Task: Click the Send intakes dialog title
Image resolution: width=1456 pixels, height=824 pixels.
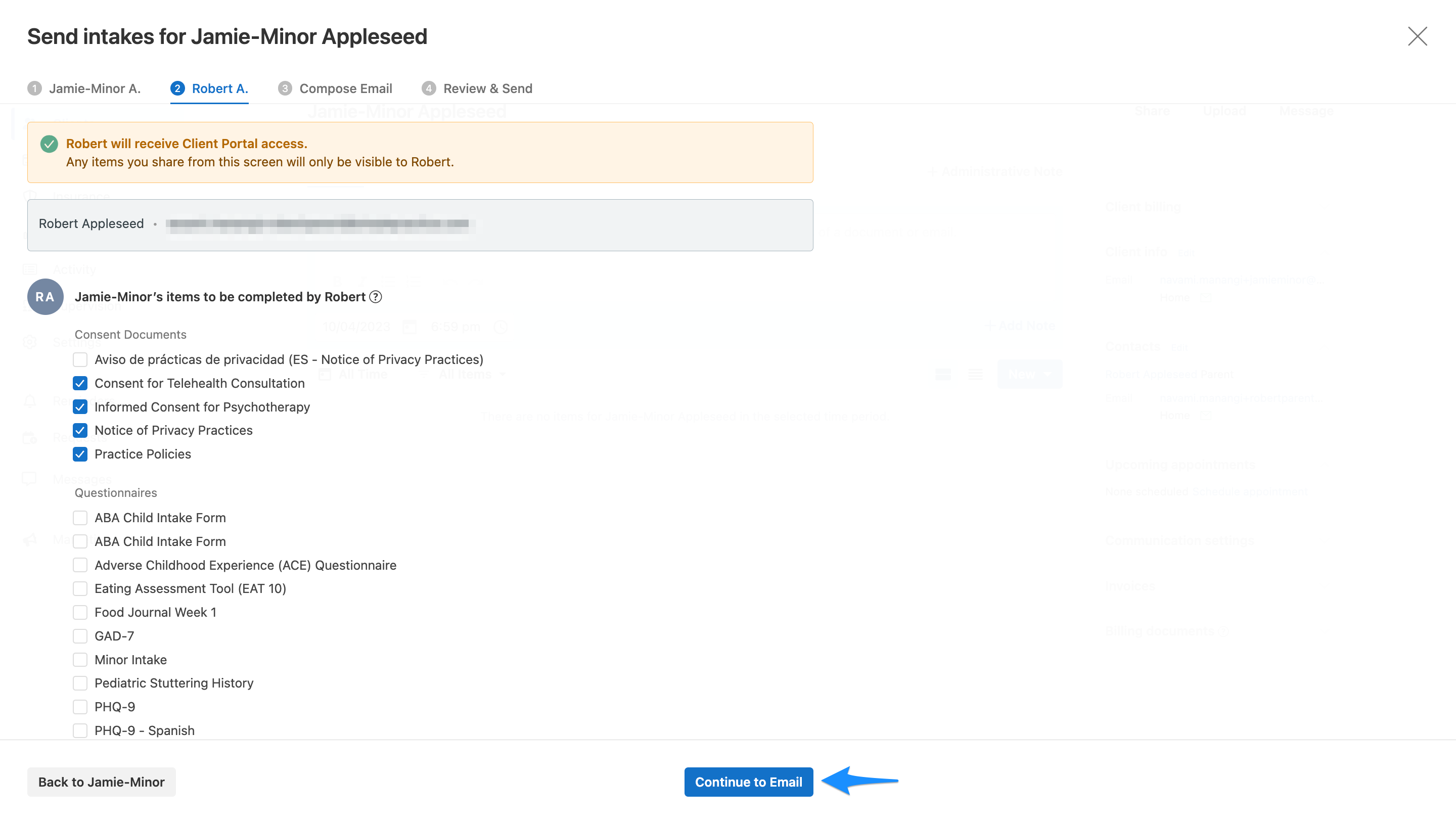Action: pos(227,36)
